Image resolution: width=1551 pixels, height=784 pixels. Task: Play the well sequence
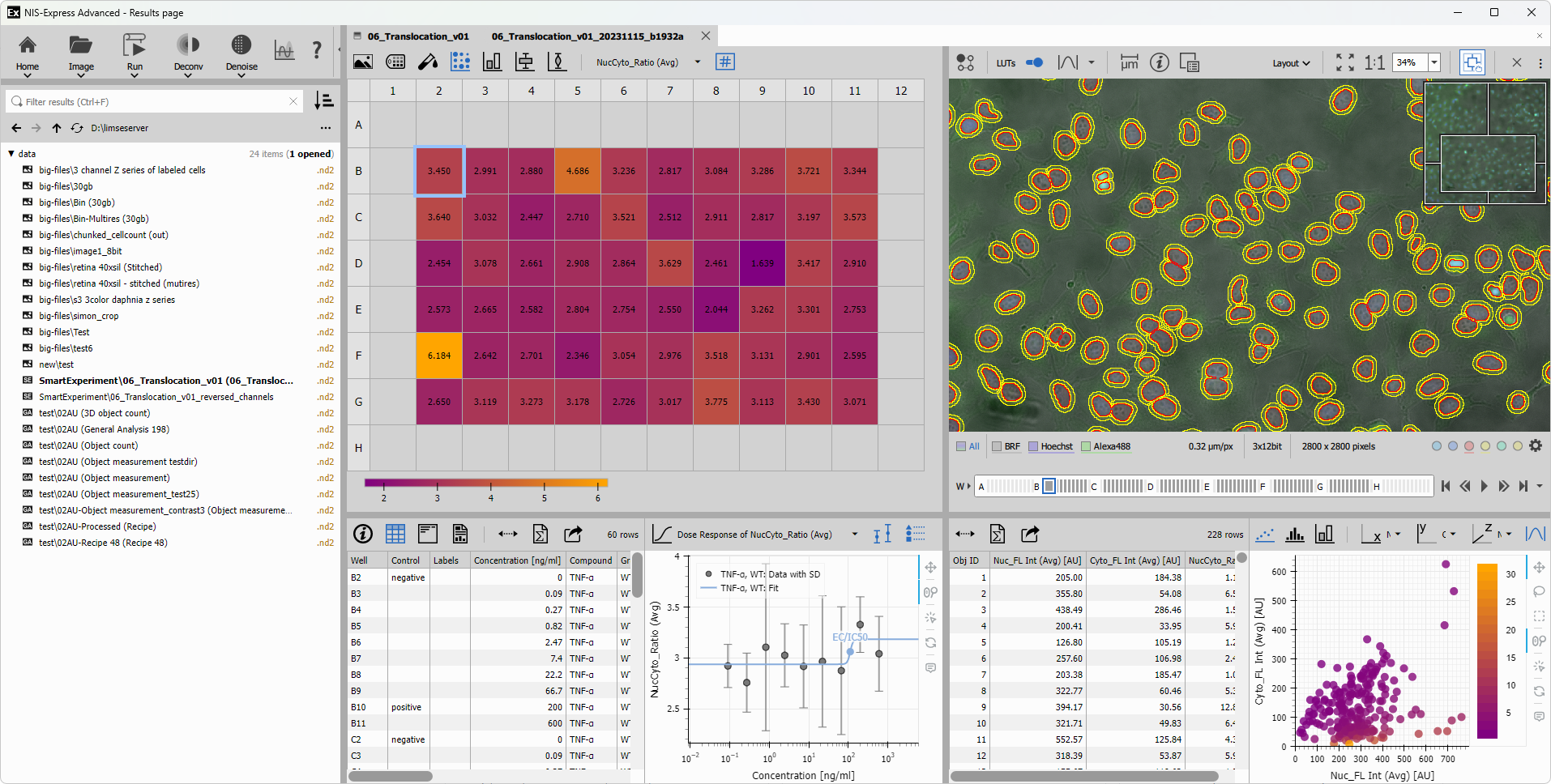click(x=1484, y=486)
